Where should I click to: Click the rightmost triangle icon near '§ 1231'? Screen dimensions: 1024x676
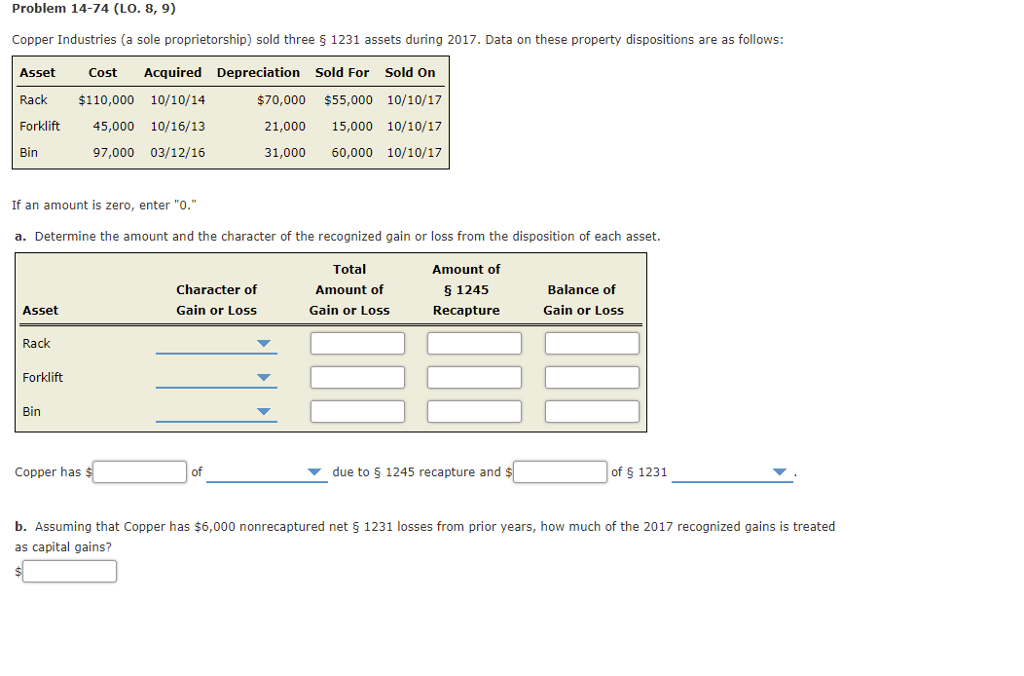pyautogui.click(x=781, y=472)
